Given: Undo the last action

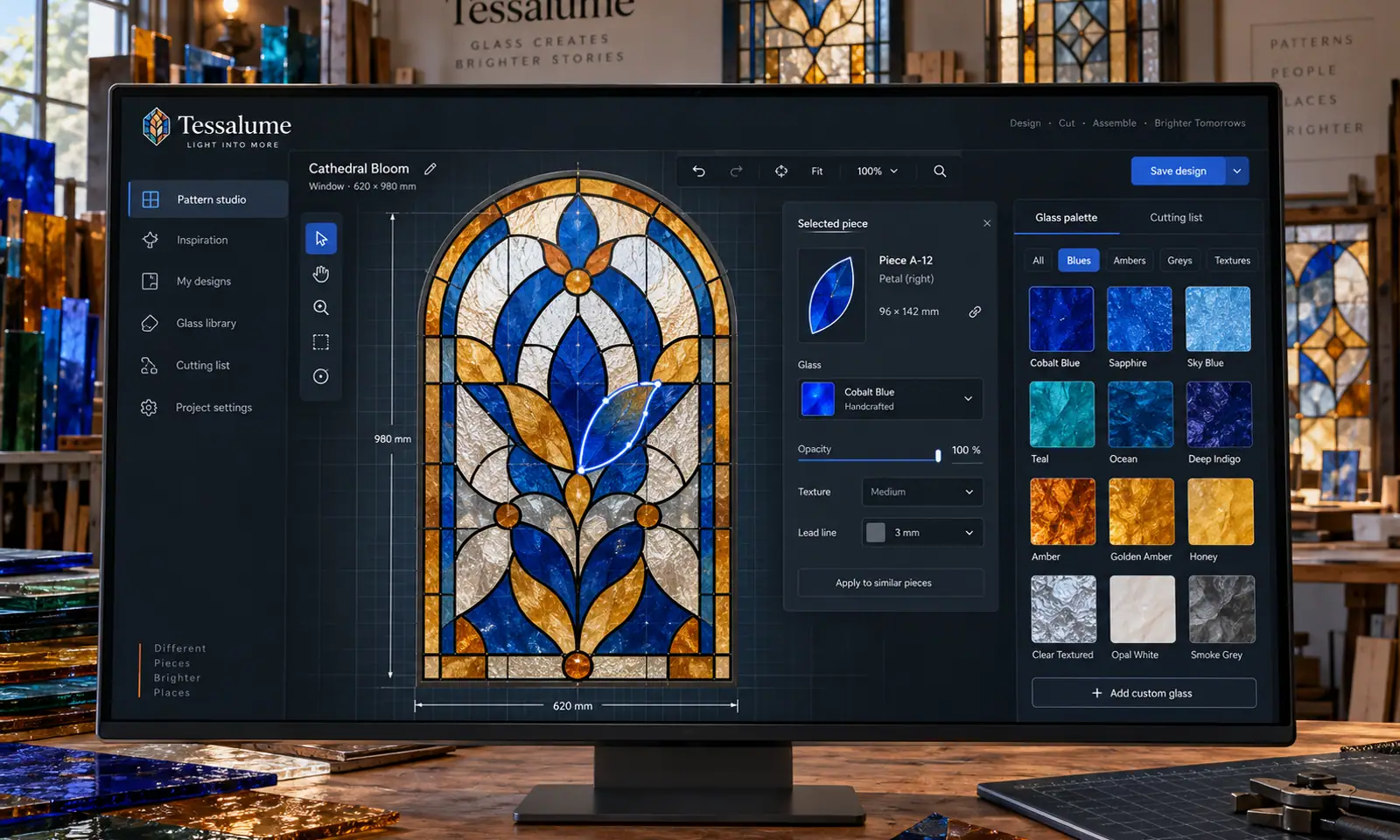Looking at the screenshot, I should point(698,171).
